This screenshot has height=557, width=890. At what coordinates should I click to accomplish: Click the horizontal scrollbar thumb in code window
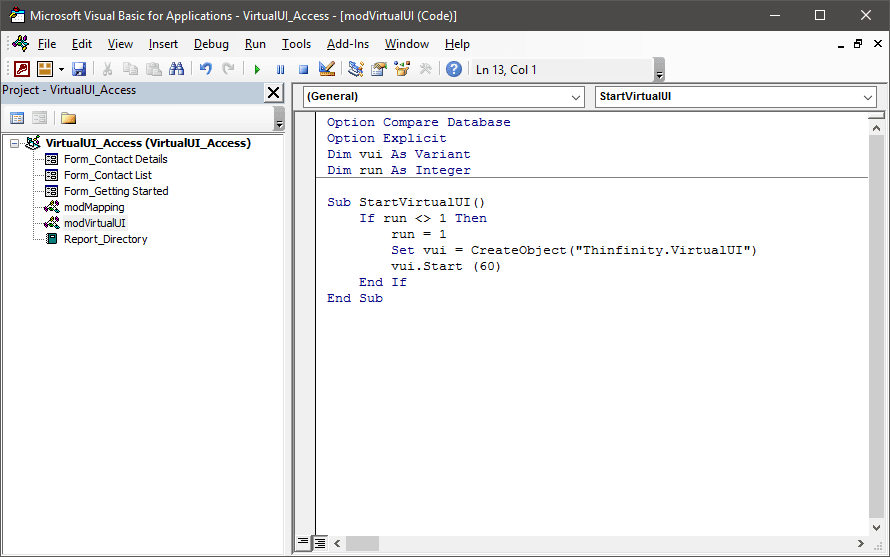tap(362, 543)
